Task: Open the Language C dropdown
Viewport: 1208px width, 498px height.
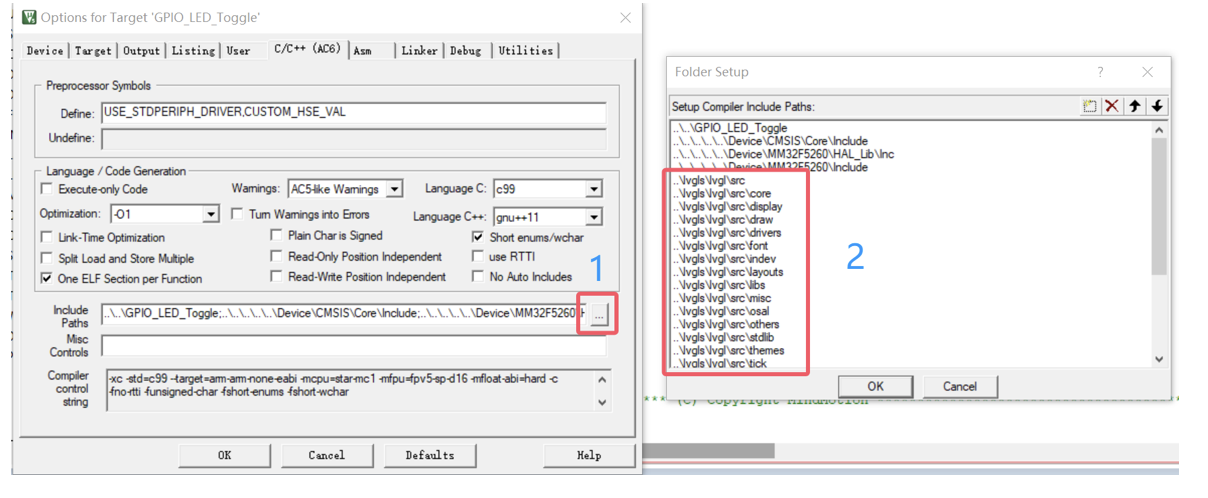Action: tap(594, 189)
